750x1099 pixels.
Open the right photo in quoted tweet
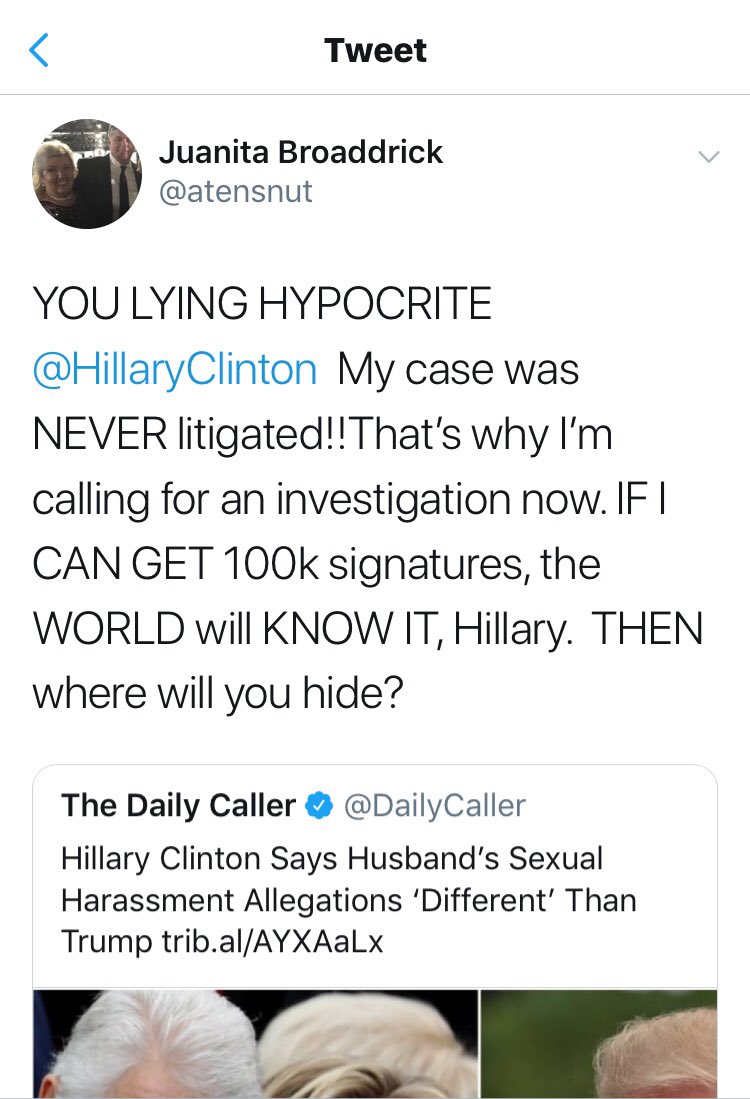pyautogui.click(x=600, y=1043)
